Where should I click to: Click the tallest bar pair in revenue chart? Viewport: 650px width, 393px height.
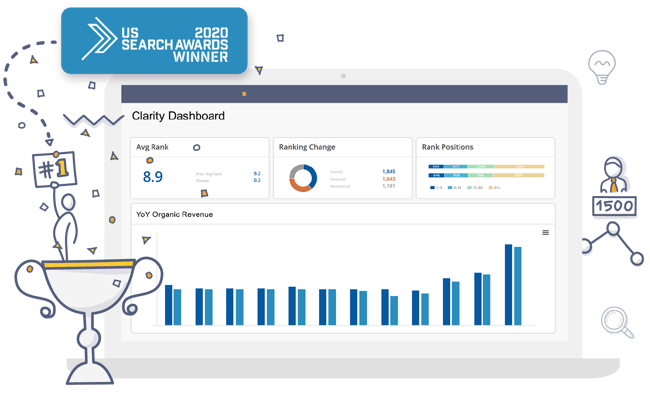coord(513,284)
